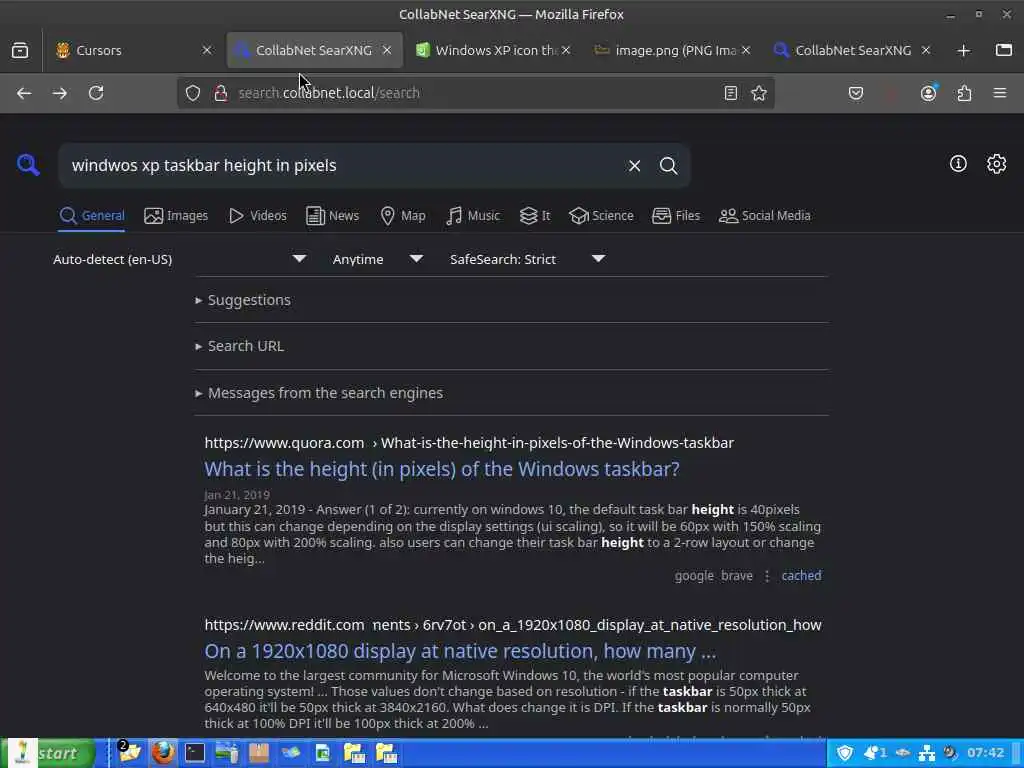Launch Firefox from the taskbar
This screenshot has width=1024, height=768.
163,753
